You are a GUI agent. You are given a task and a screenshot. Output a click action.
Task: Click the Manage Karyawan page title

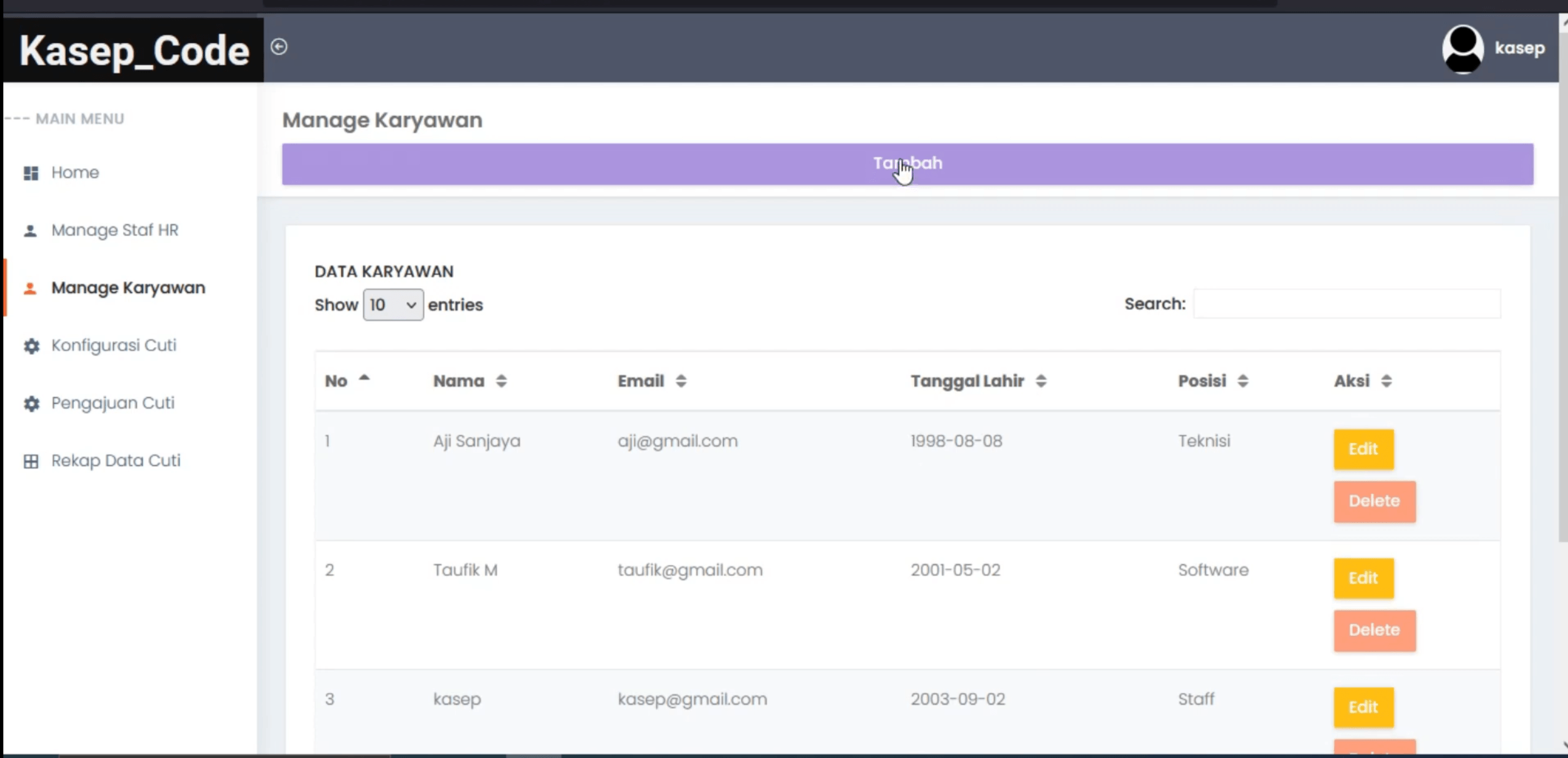[x=382, y=120]
